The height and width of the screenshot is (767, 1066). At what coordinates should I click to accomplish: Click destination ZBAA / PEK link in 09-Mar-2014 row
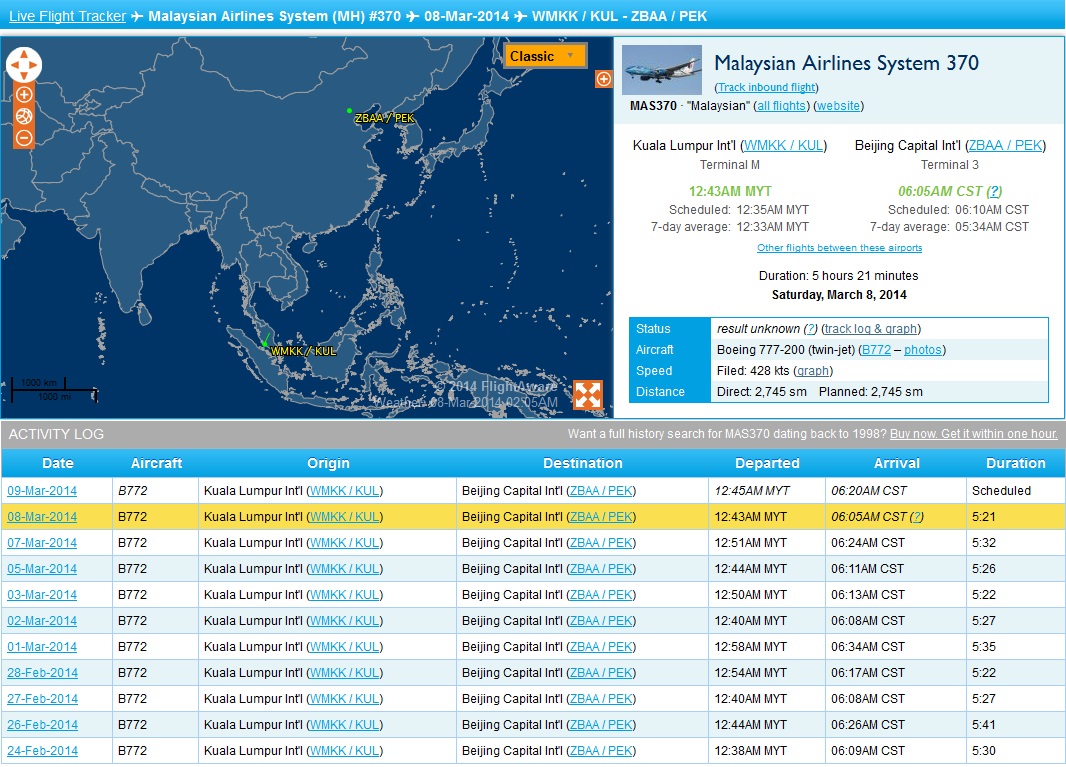601,491
